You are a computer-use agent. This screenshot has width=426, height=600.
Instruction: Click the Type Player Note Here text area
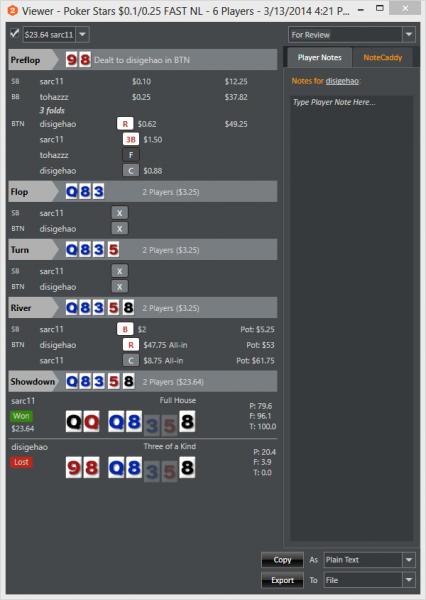pyautogui.click(x=351, y=318)
